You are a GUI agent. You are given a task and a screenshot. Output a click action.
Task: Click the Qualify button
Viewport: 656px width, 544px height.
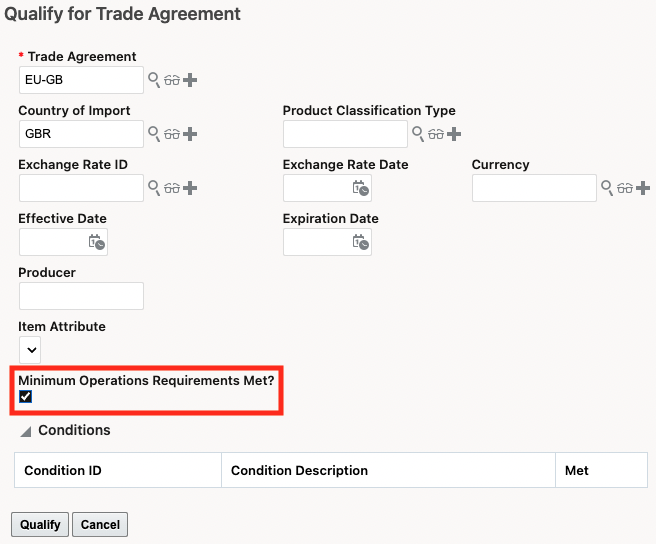pyautogui.click(x=40, y=524)
